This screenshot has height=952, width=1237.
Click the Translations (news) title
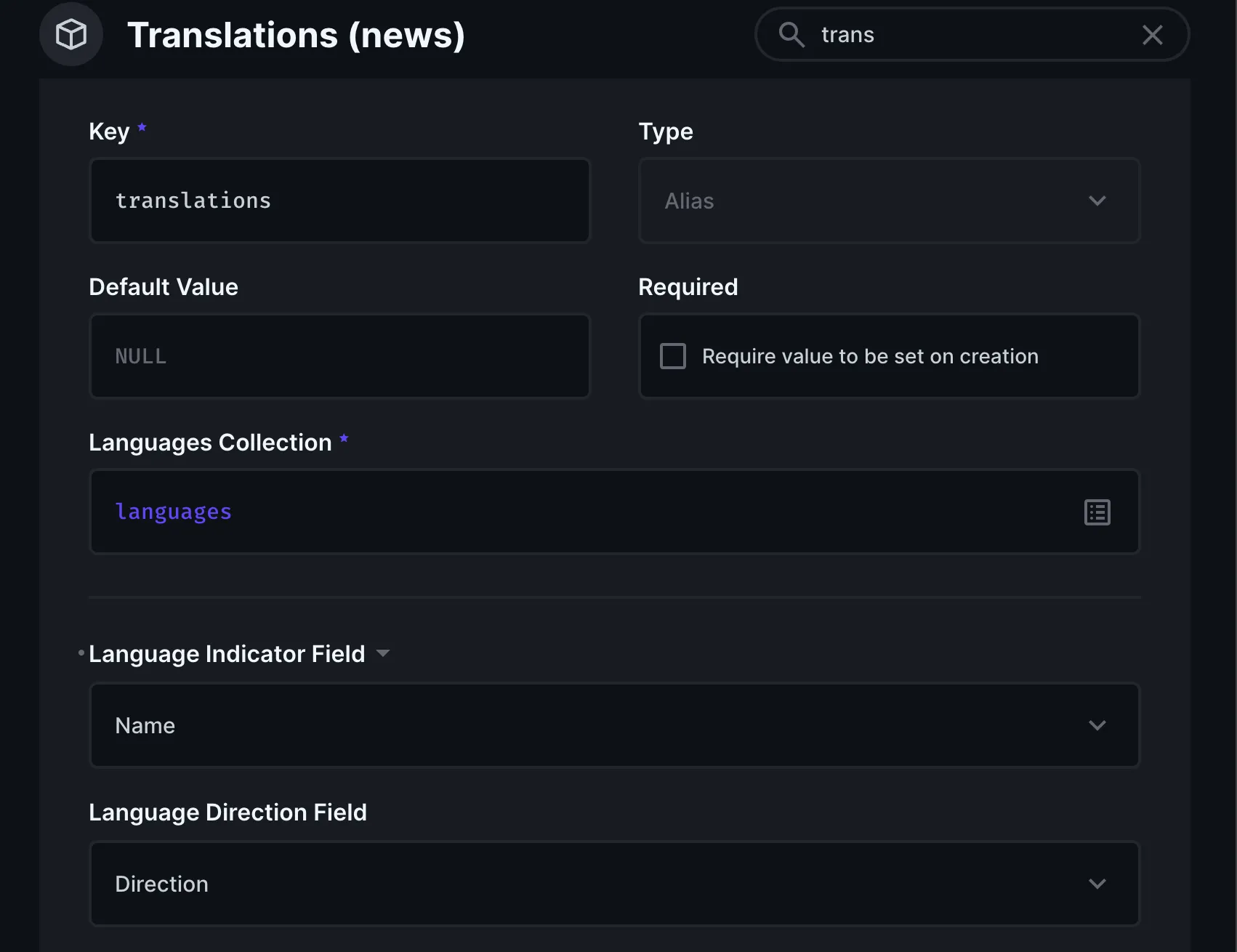[295, 34]
